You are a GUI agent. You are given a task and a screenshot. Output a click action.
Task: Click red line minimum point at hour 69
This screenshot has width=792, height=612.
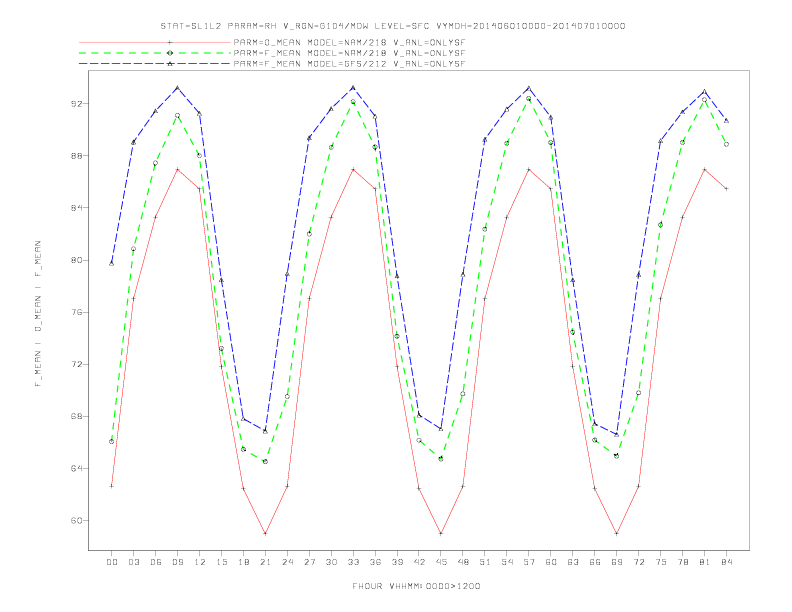click(617, 533)
